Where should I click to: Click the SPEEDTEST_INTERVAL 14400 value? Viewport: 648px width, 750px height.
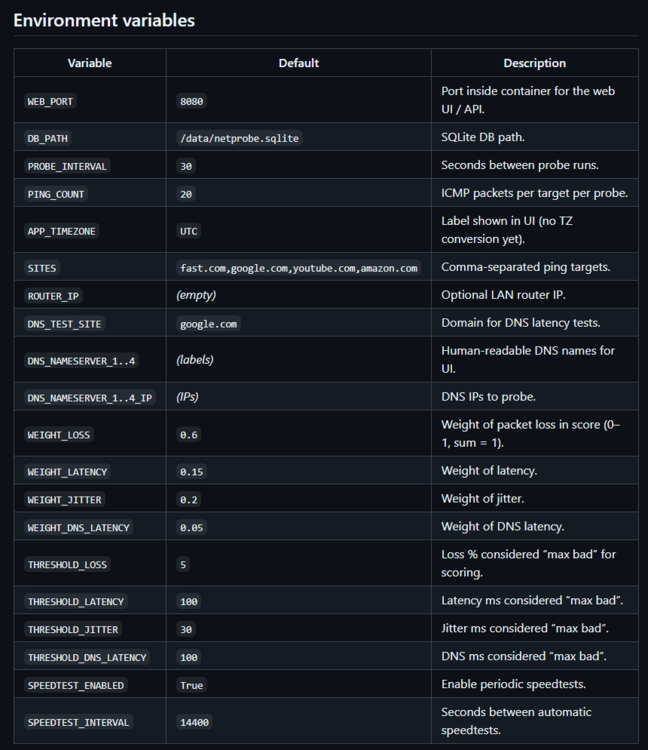tap(194, 722)
